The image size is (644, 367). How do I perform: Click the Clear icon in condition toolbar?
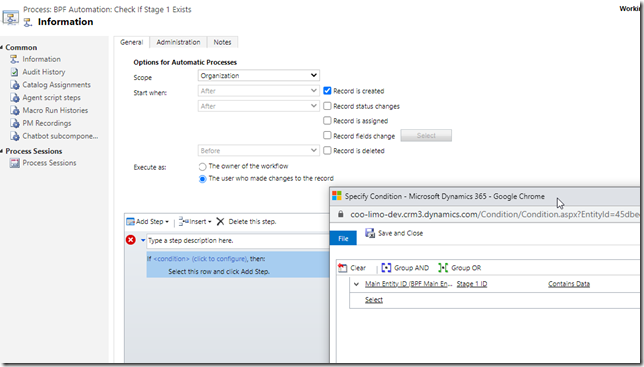(x=343, y=268)
